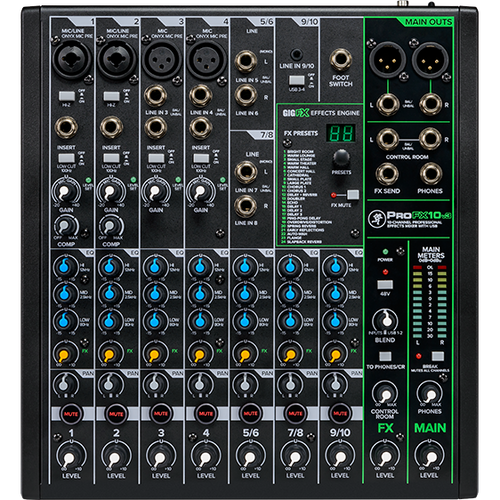The width and height of the screenshot is (500, 500).
Task: Click the channel 1 INSERT jack
Action: pyautogui.click(x=66, y=128)
